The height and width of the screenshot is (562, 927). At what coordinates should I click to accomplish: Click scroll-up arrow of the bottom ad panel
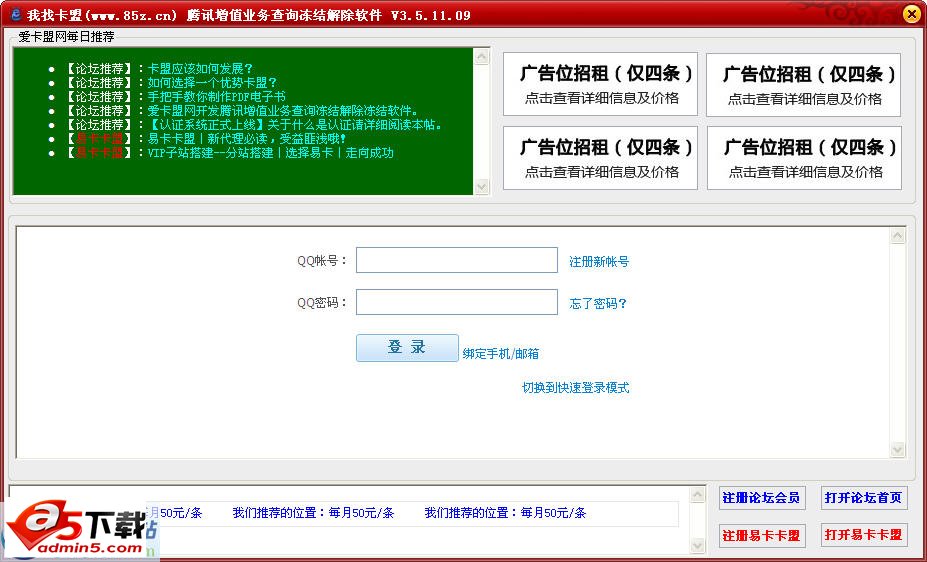tap(698, 495)
